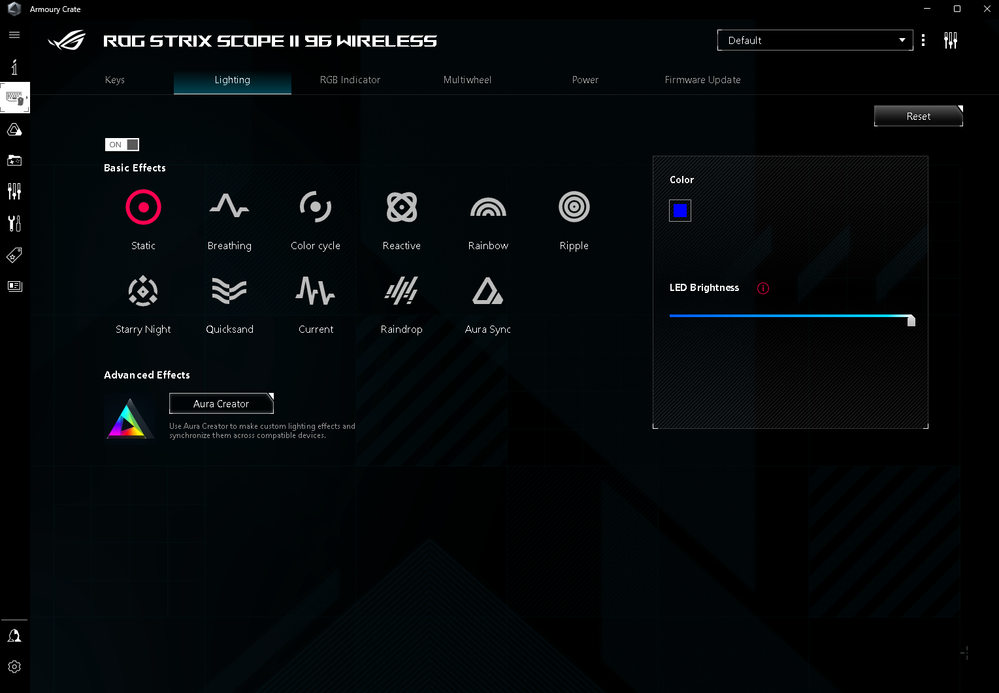
Task: Click the LED Brightness info icon
Action: (x=763, y=289)
